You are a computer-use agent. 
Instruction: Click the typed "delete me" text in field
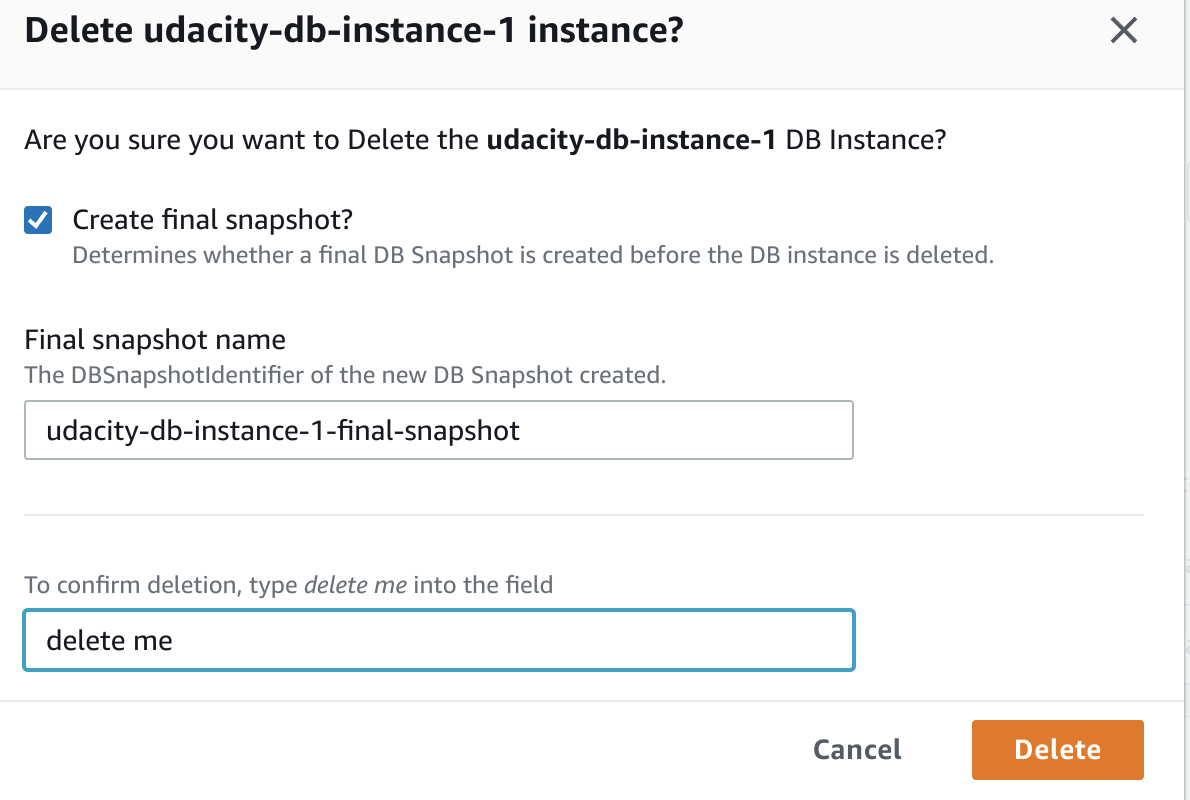(110, 640)
